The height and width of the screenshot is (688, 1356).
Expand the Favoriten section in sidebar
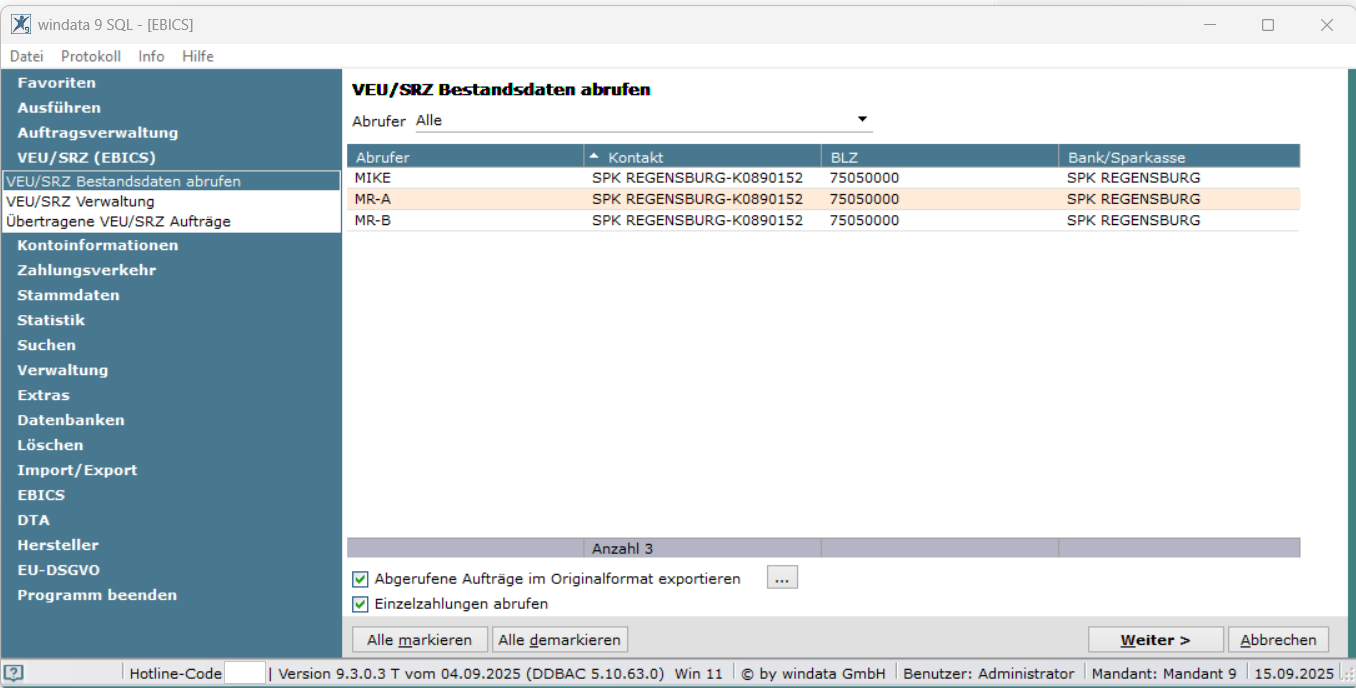tap(57, 83)
